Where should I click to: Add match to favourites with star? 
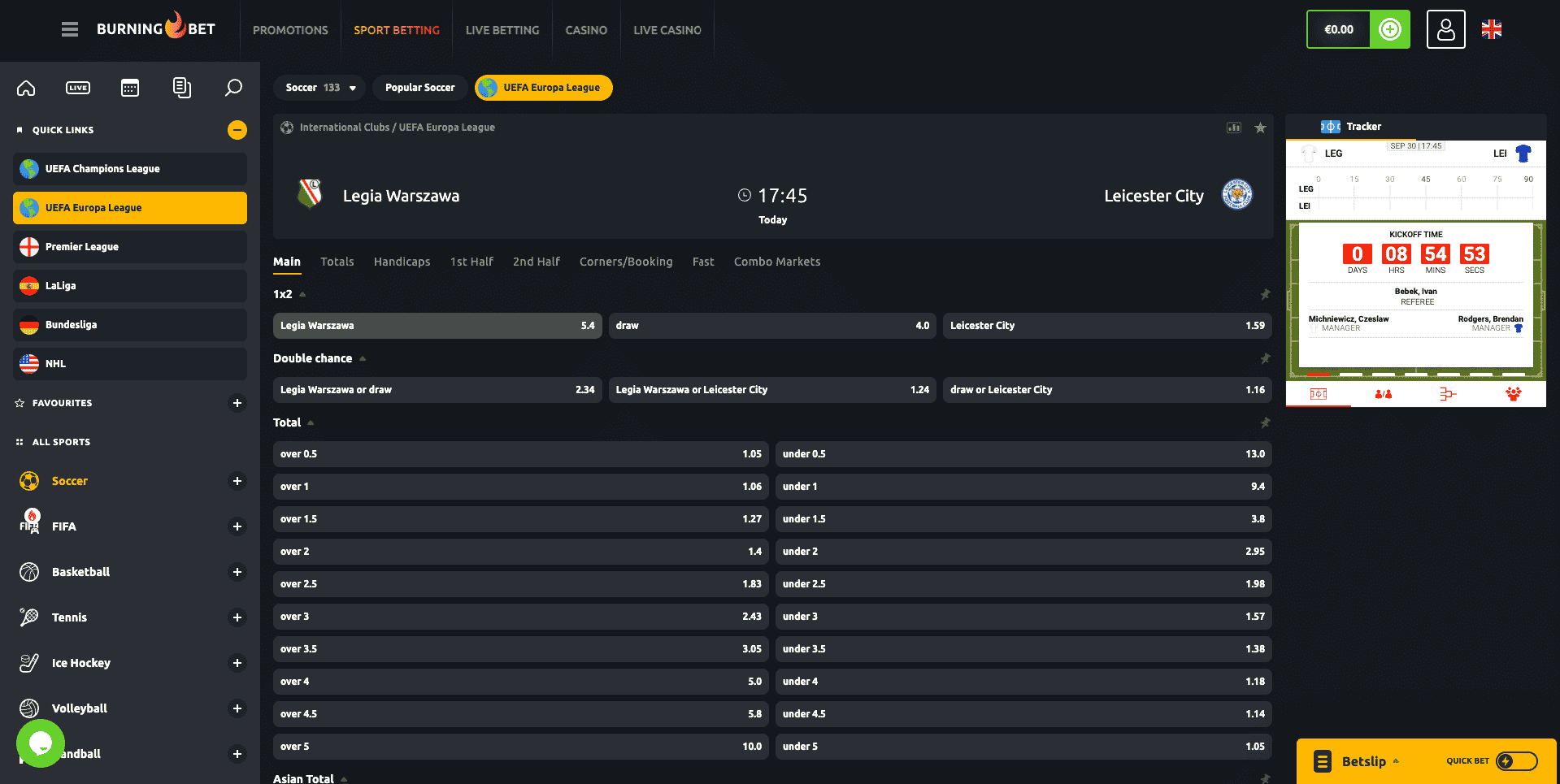pos(1260,128)
